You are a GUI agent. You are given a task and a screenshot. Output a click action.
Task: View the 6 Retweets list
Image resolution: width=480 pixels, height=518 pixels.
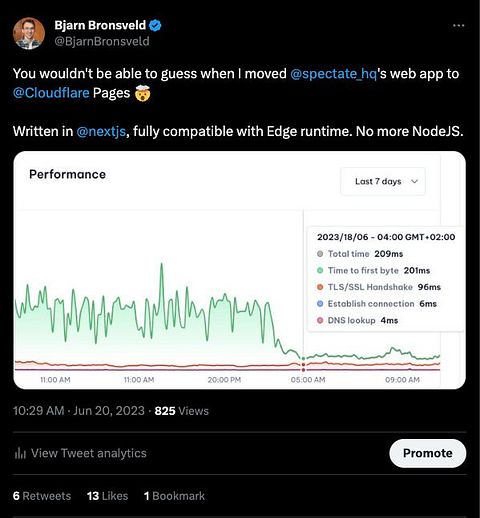point(42,496)
